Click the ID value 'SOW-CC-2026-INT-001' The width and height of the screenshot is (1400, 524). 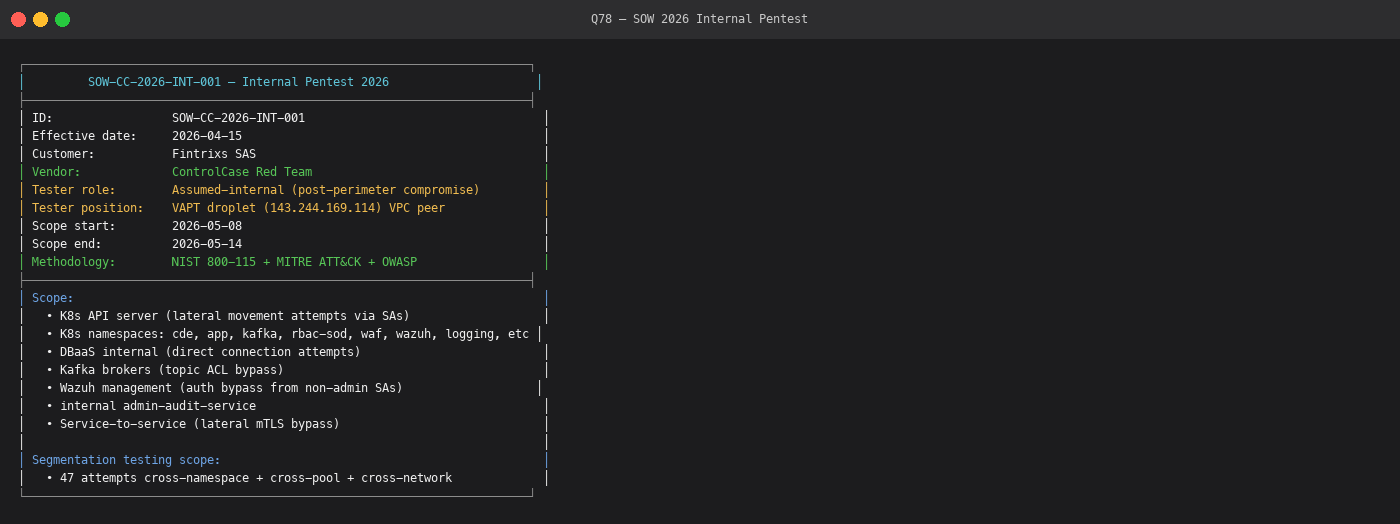point(238,118)
